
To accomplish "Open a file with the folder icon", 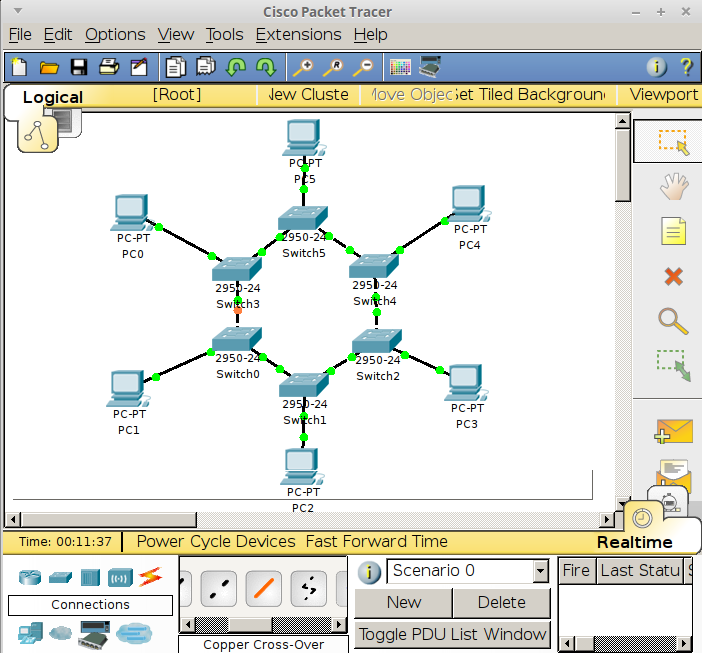I will pyautogui.click(x=49, y=68).
